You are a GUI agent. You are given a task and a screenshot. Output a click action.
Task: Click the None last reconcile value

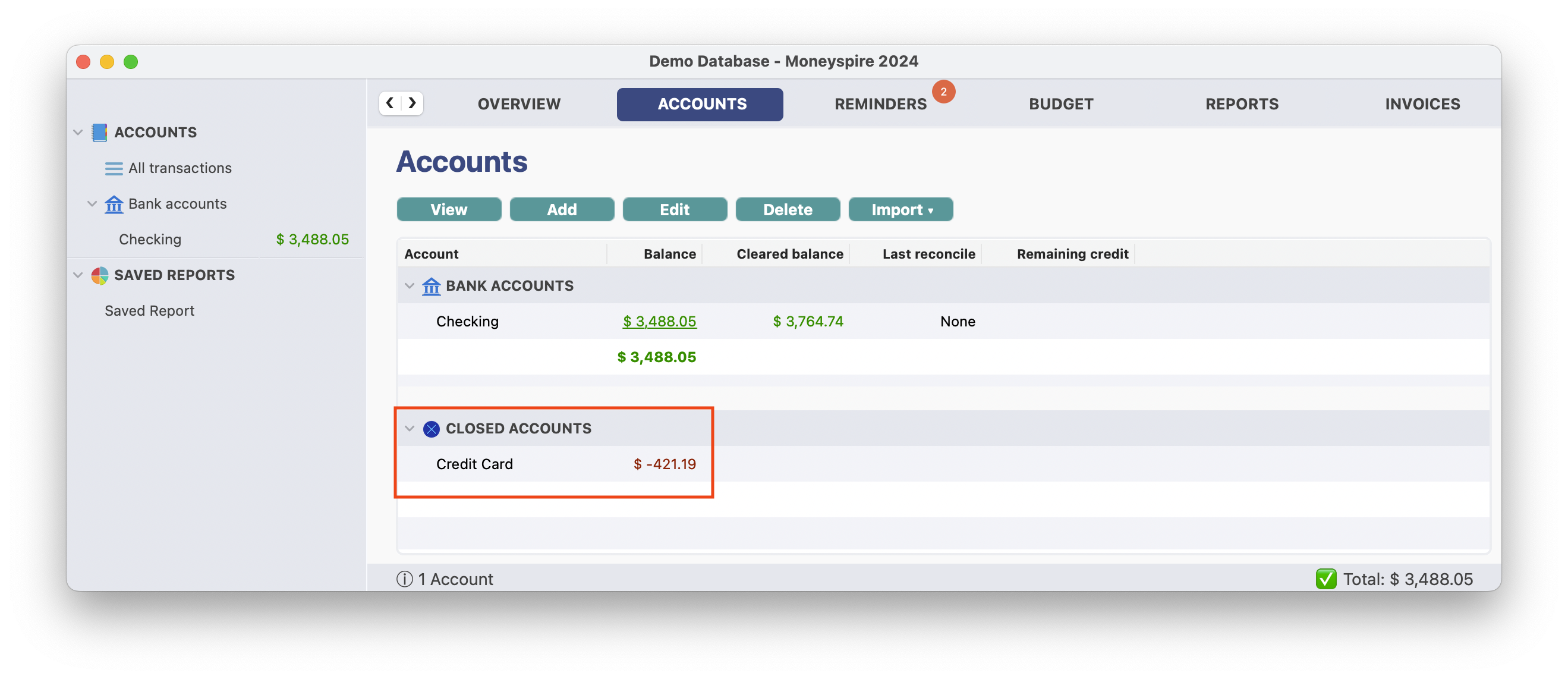click(958, 322)
